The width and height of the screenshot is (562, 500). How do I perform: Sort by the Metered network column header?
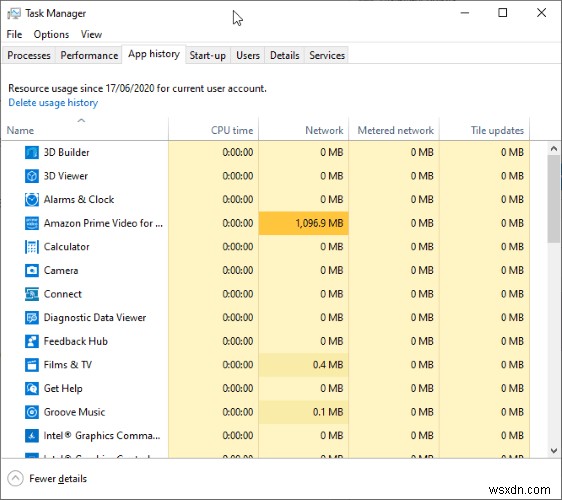pos(394,130)
